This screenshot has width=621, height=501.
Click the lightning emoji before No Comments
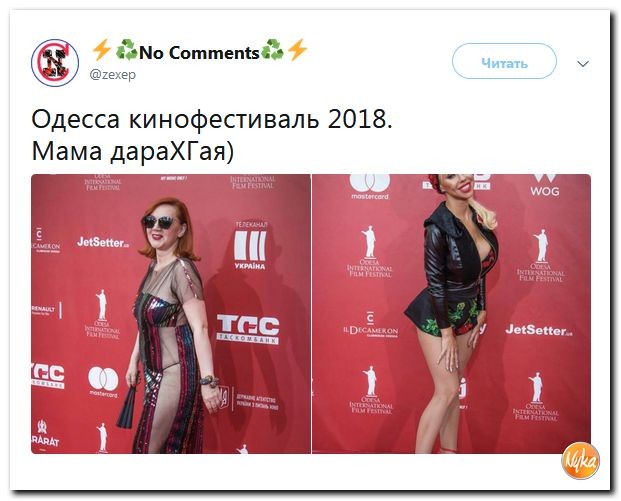[101, 50]
